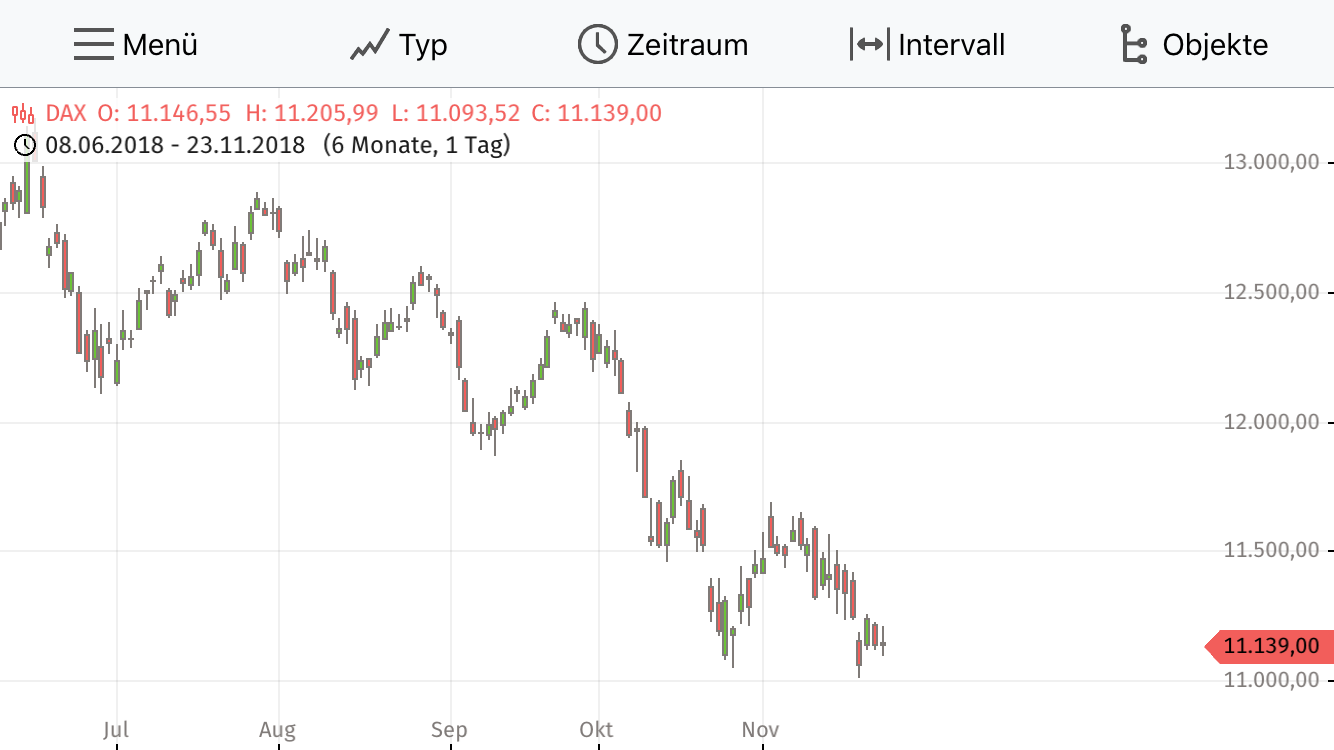Click the red 11.139,00 price tag

coord(1271,647)
